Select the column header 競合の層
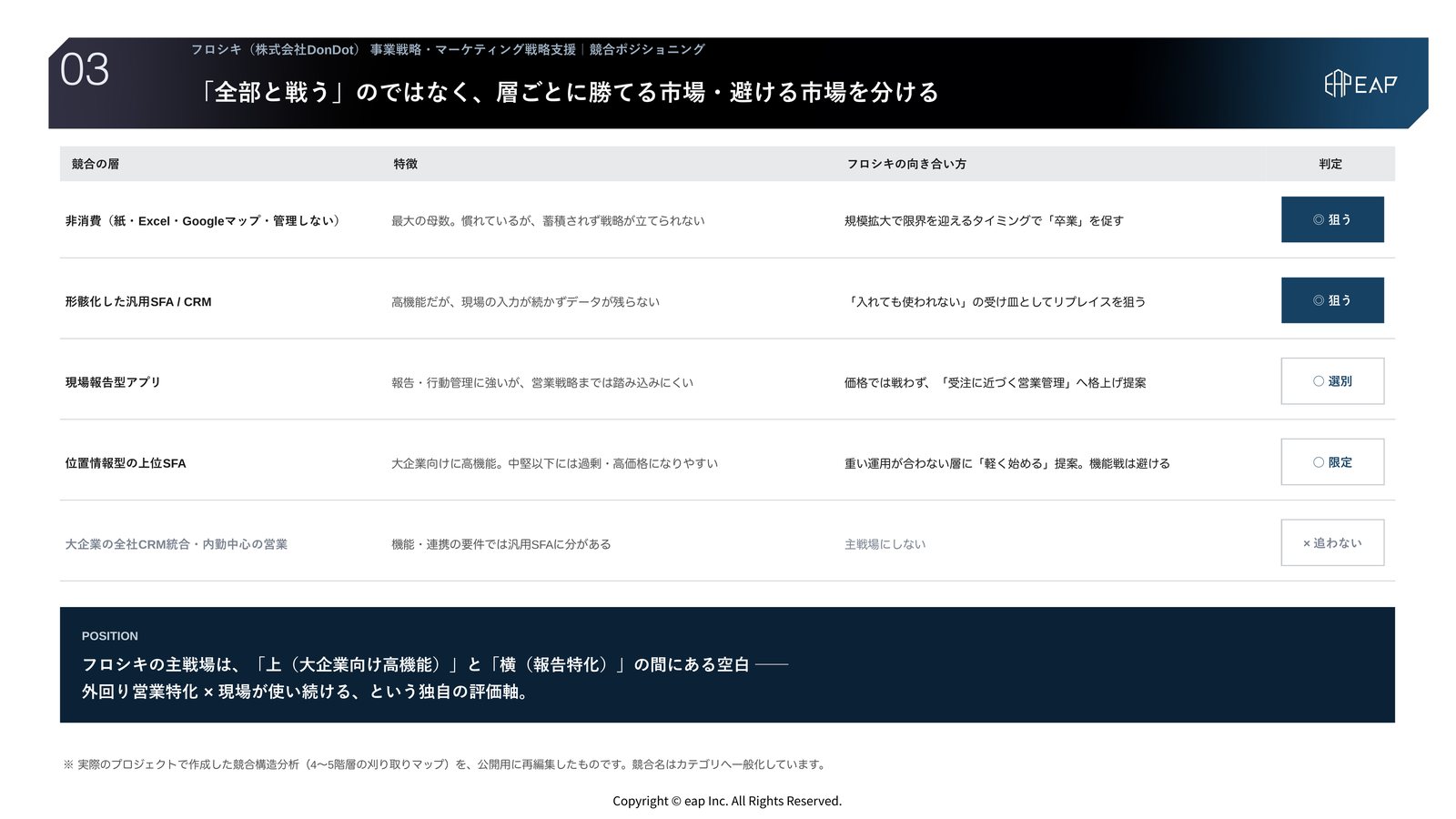This screenshot has width=1456, height=819. point(96,164)
